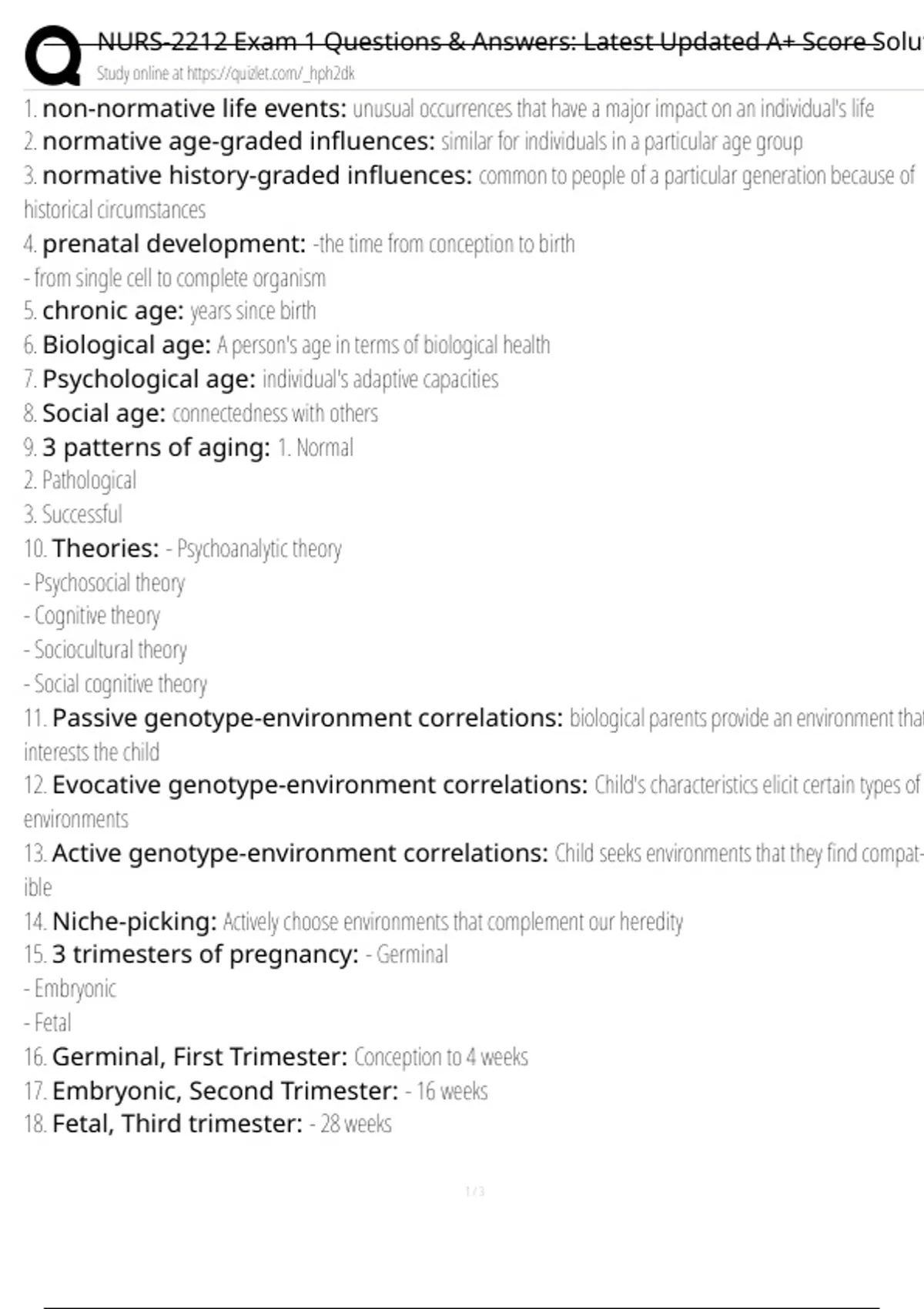Select the term non-normative life events
The height and width of the screenshot is (1309, 924).
click(x=195, y=109)
